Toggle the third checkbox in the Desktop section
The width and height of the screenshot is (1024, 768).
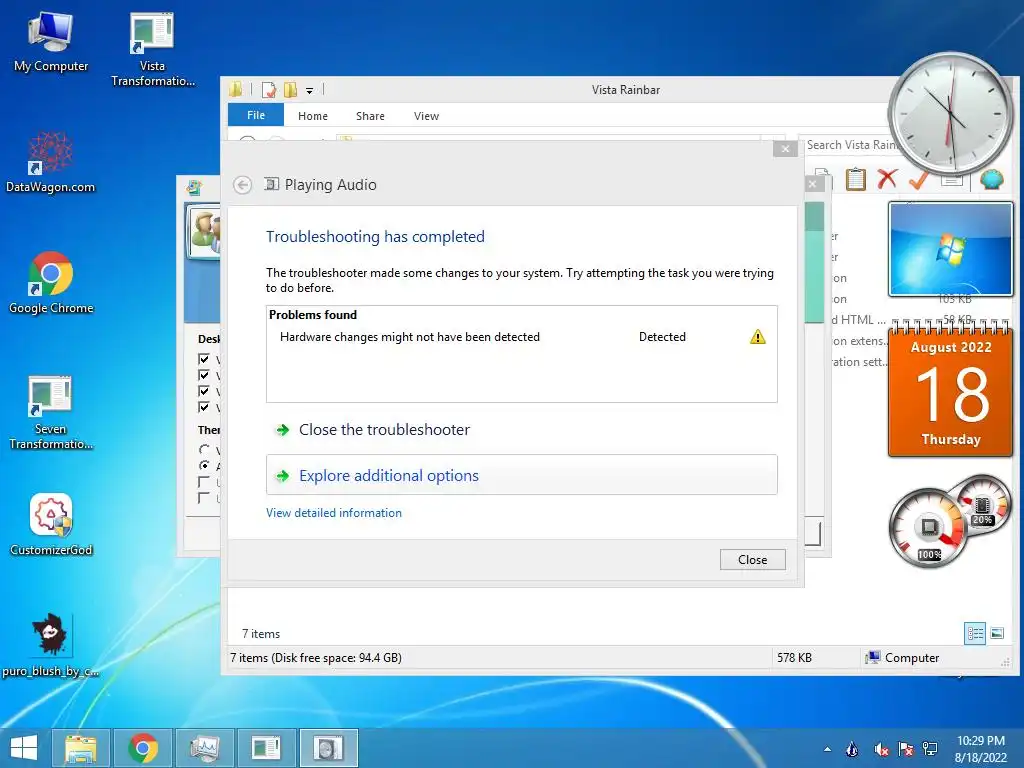click(204, 391)
